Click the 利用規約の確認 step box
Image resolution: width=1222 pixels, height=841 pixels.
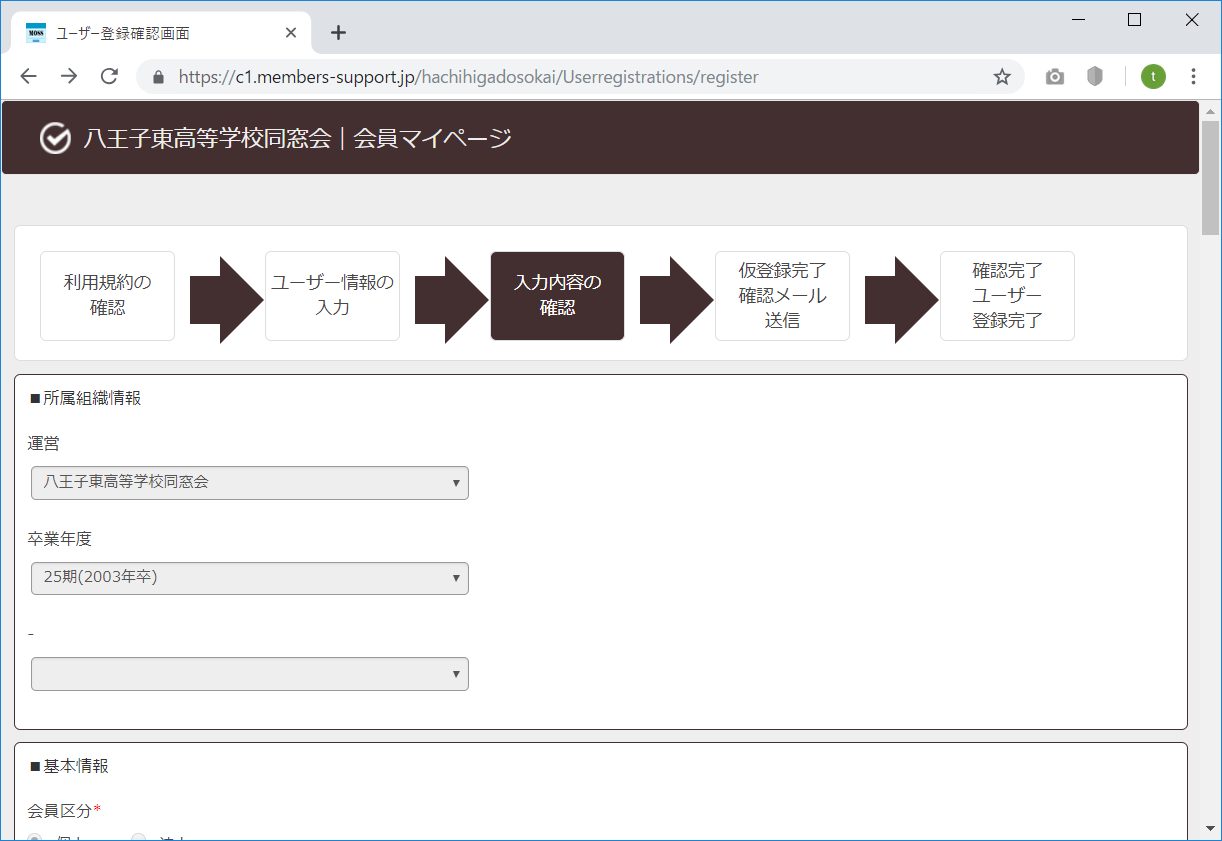(107, 296)
